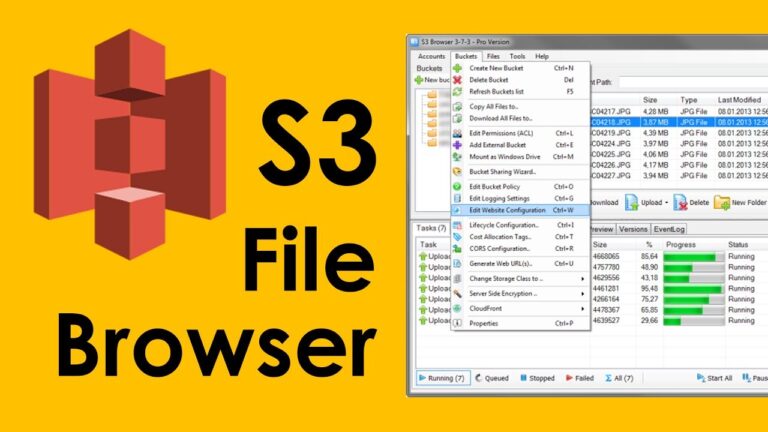Select file row ending C04227.JPG
Image resolution: width=768 pixels, height=432 pixels.
(679, 175)
